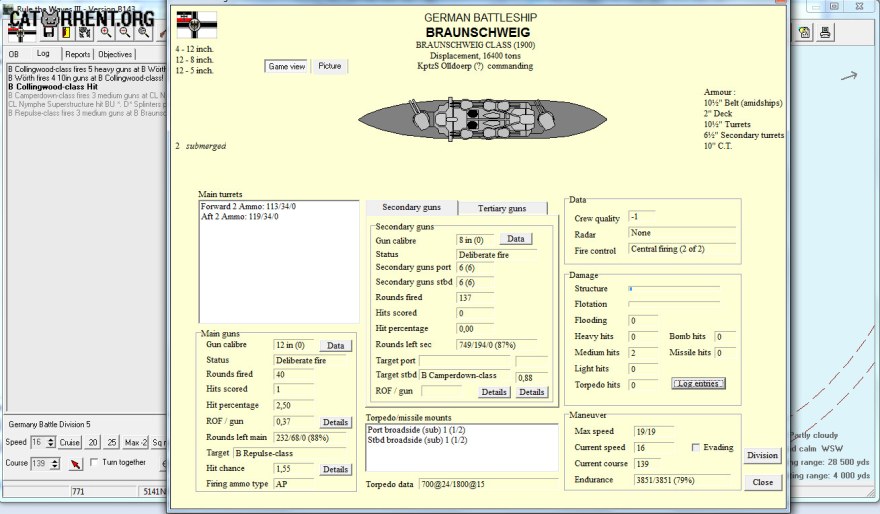The width and height of the screenshot is (880, 514).
Task: Open the yellow info book icon
Action: click(x=66, y=33)
